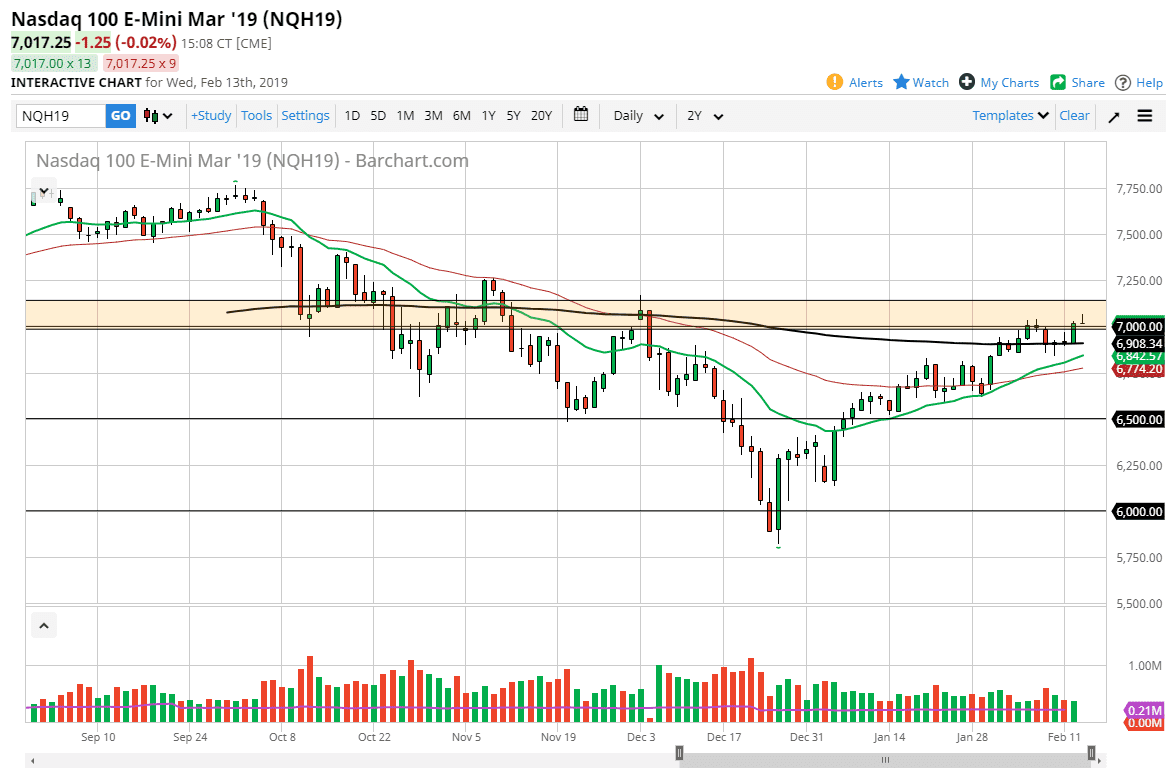Open chart Settings
The width and height of the screenshot is (1168, 770).
[305, 115]
